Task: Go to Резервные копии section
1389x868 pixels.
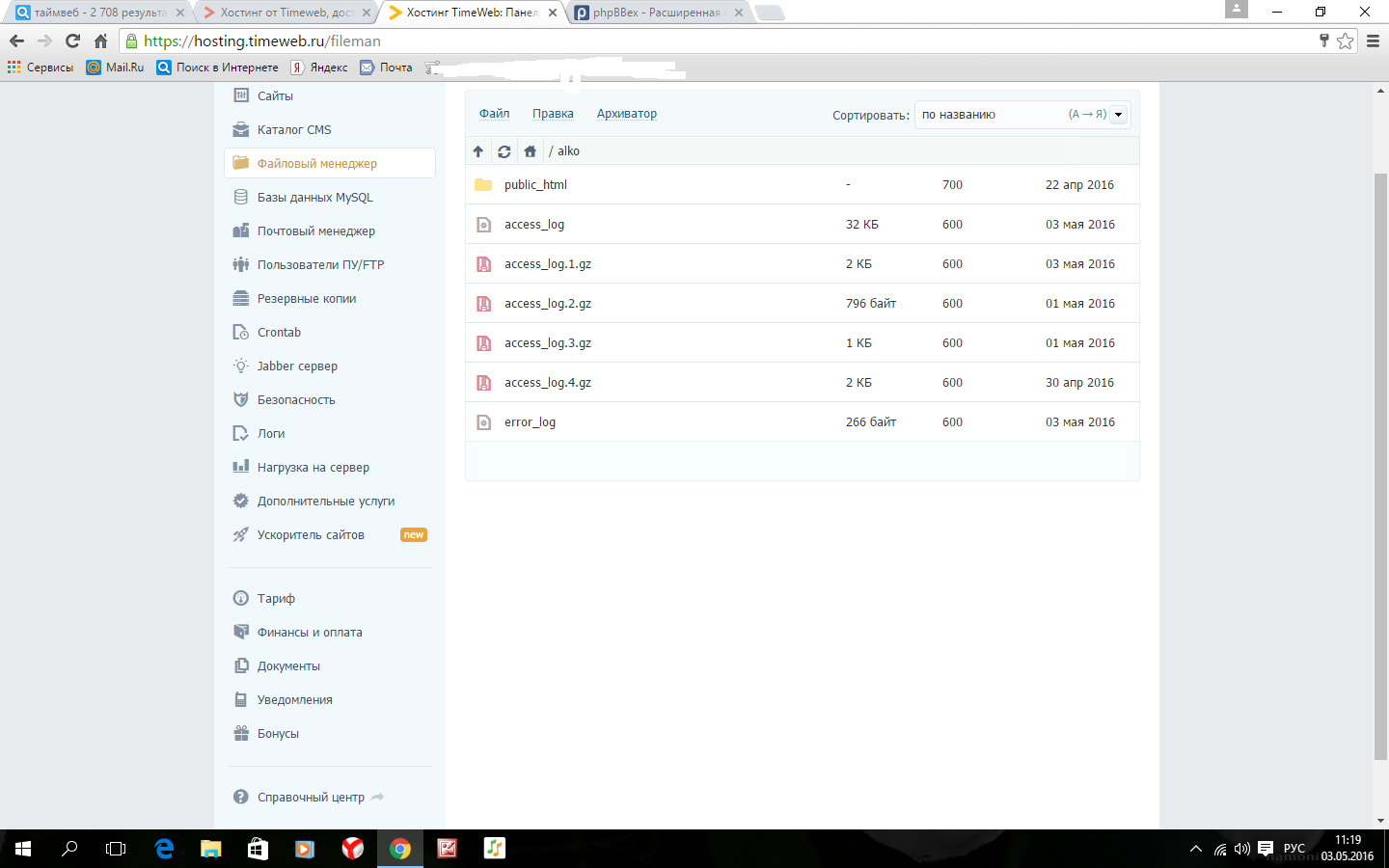Action: tap(306, 299)
